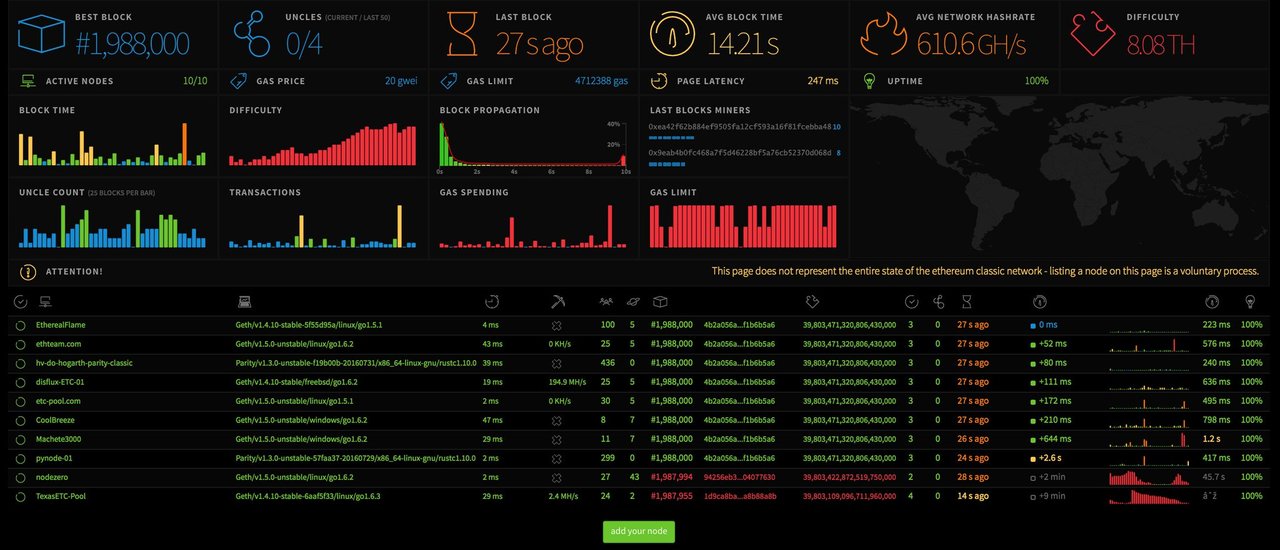Pin the TexasETC-Pool node row
This screenshot has height=550, width=1280.
(20, 496)
